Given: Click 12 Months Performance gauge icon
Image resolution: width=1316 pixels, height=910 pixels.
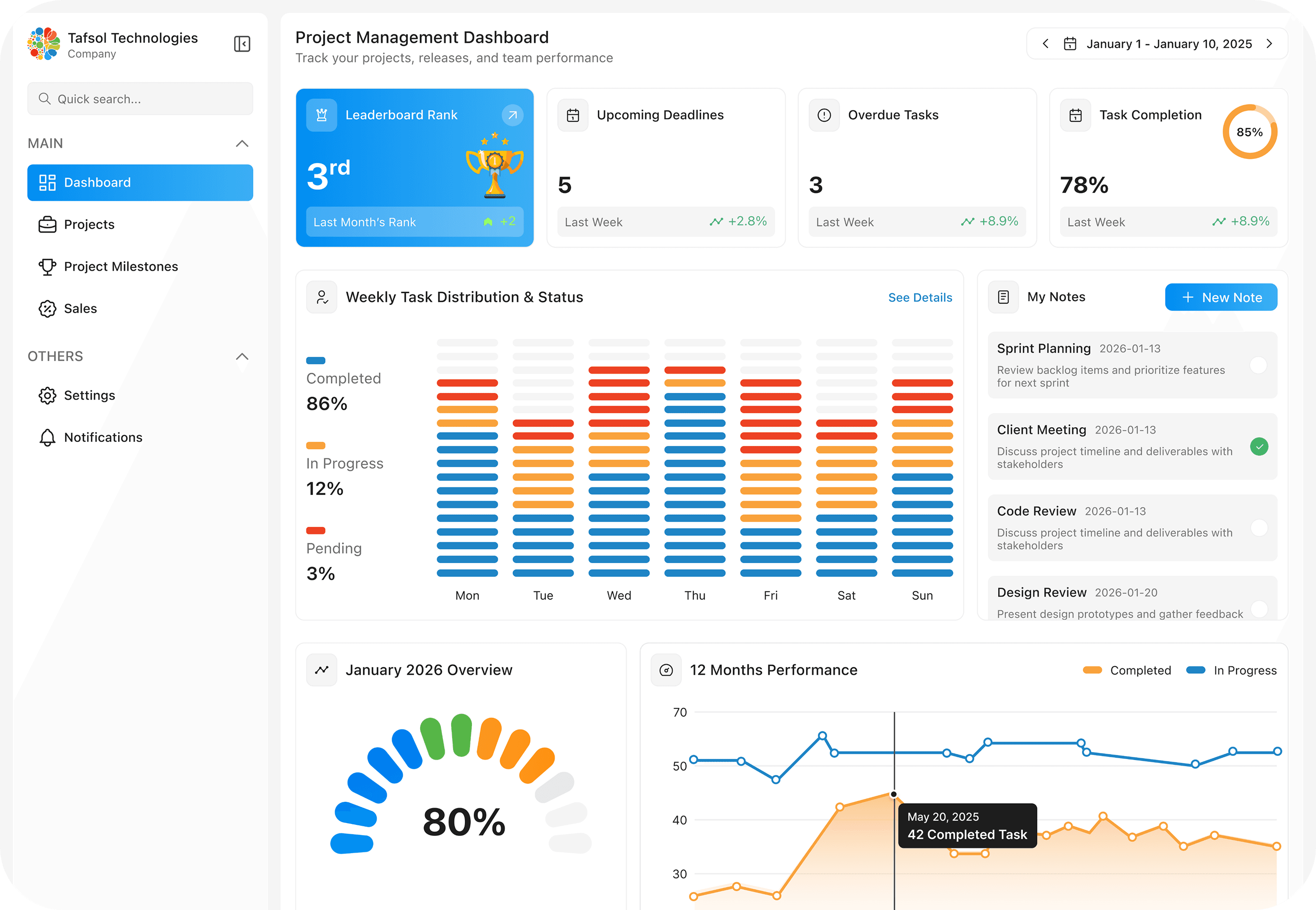Looking at the screenshot, I should click(666, 670).
